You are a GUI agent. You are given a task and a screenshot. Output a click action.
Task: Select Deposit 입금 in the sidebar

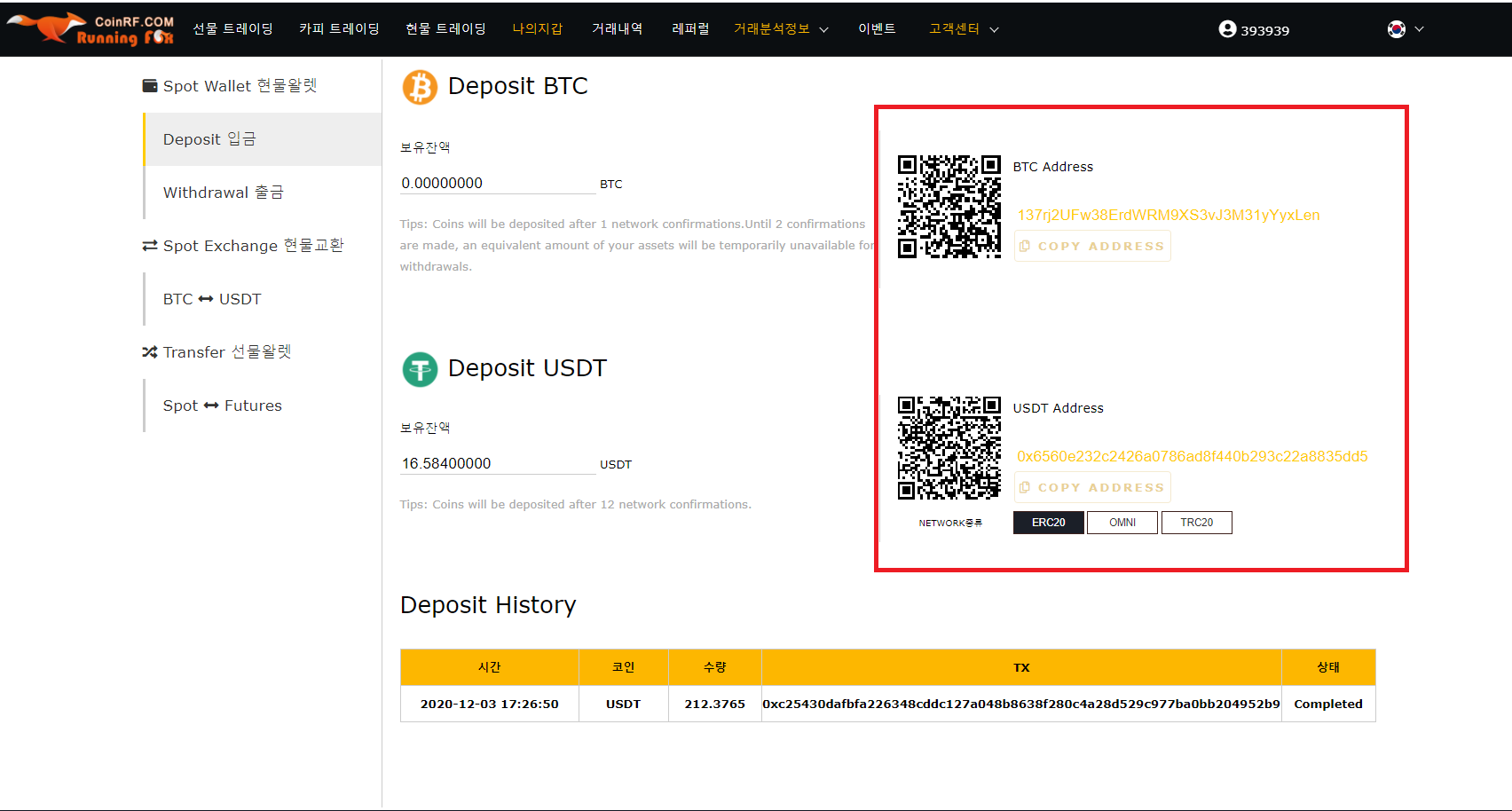(263, 139)
